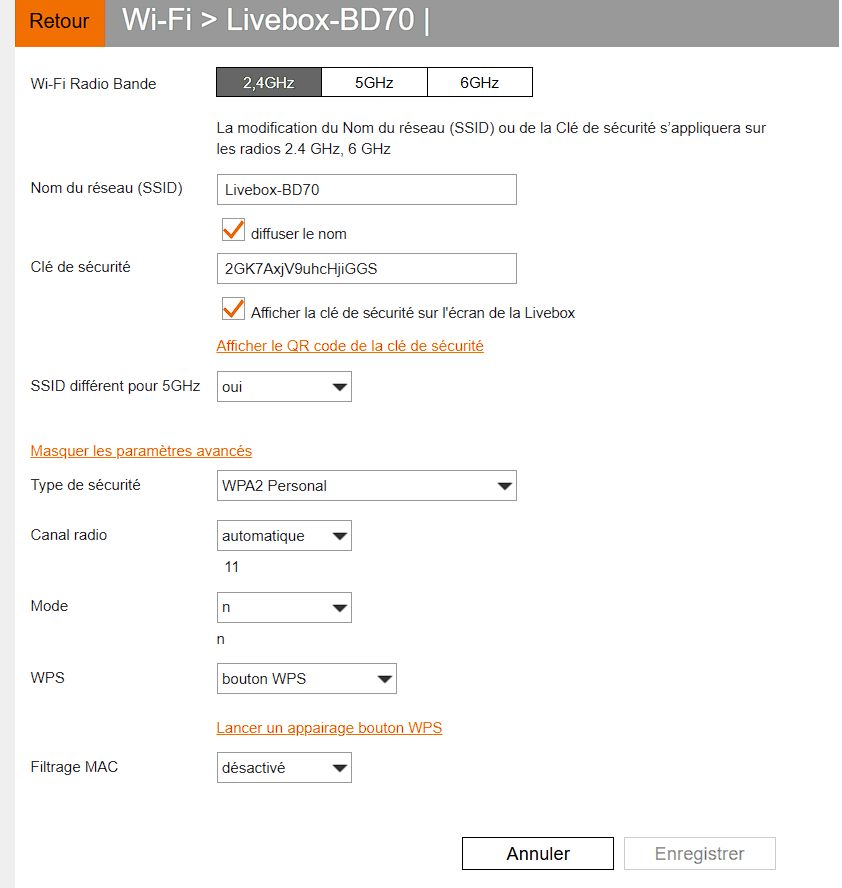Switch to the 5GHz band tab

[x=374, y=83]
